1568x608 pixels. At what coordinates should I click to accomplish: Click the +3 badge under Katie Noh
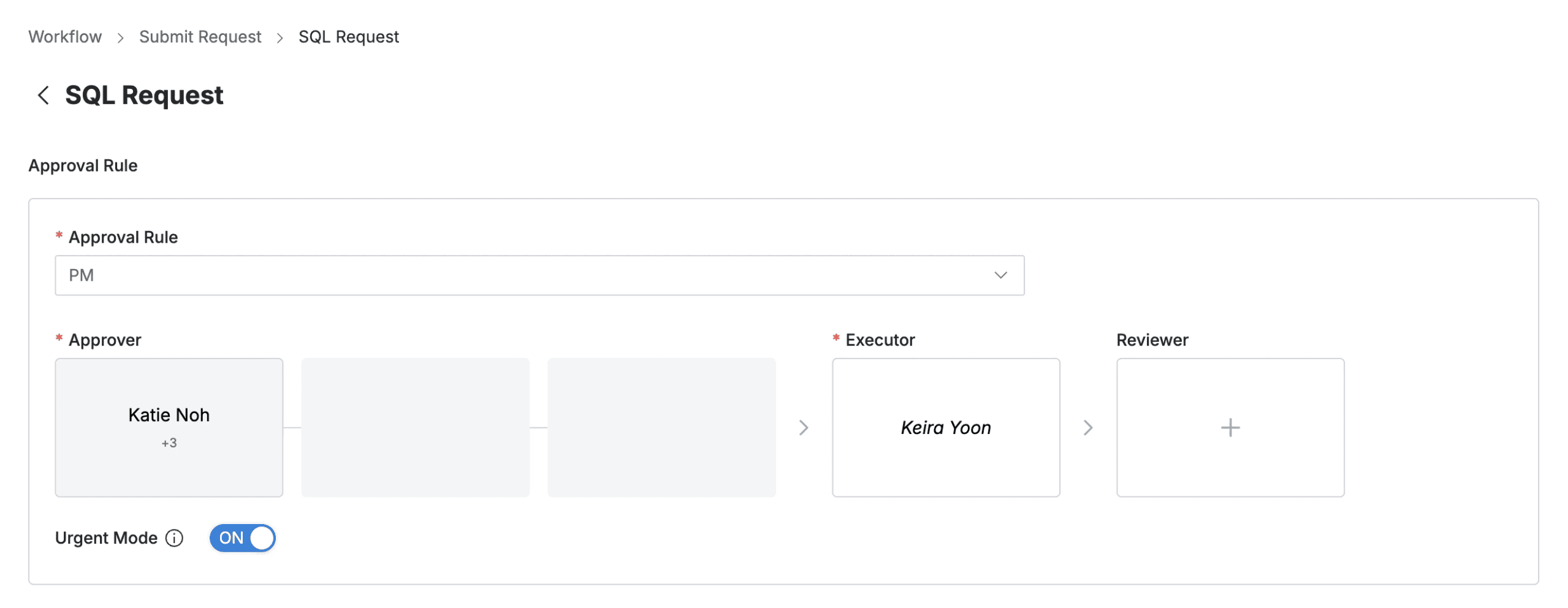pos(168,441)
